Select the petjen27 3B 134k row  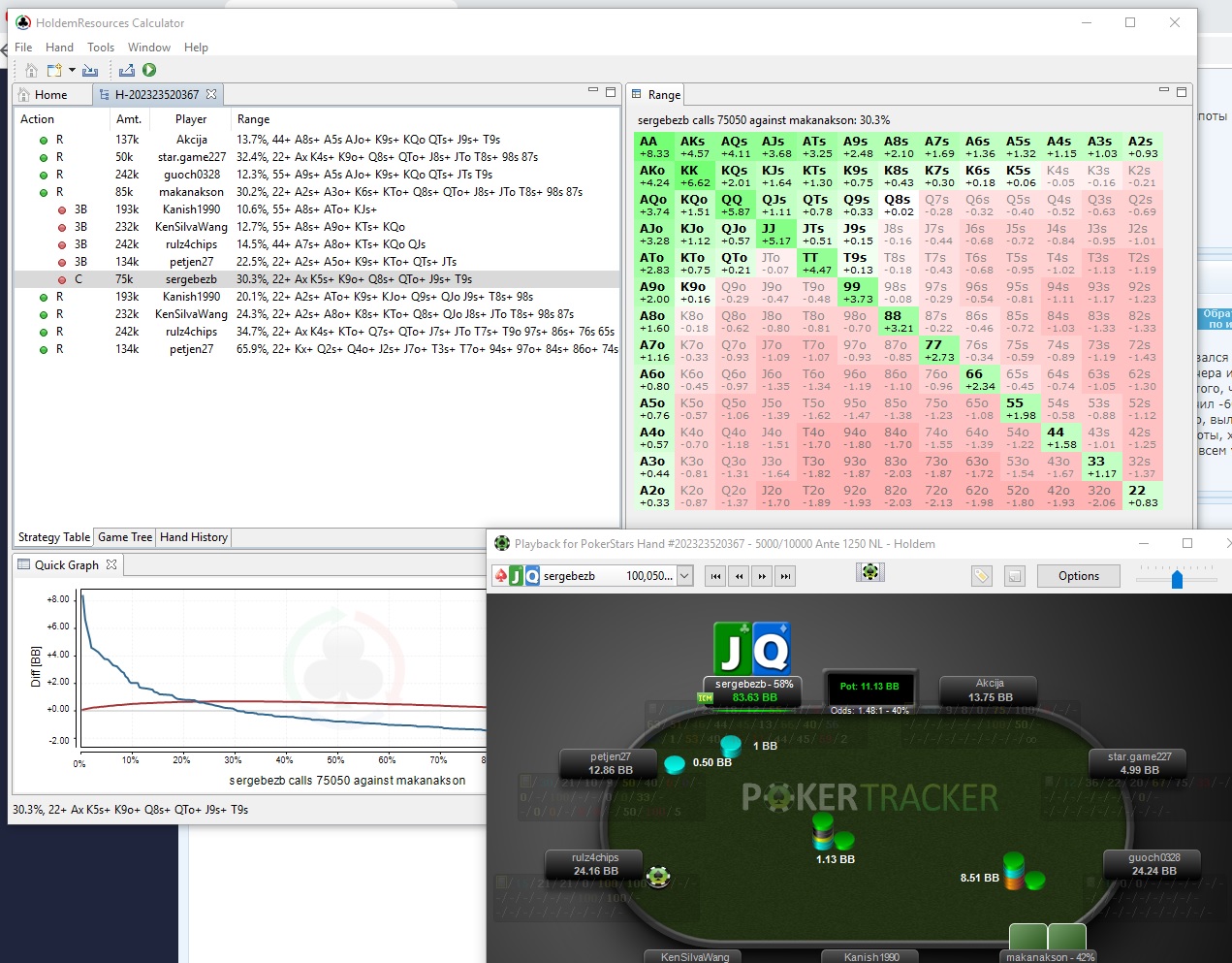(316, 262)
